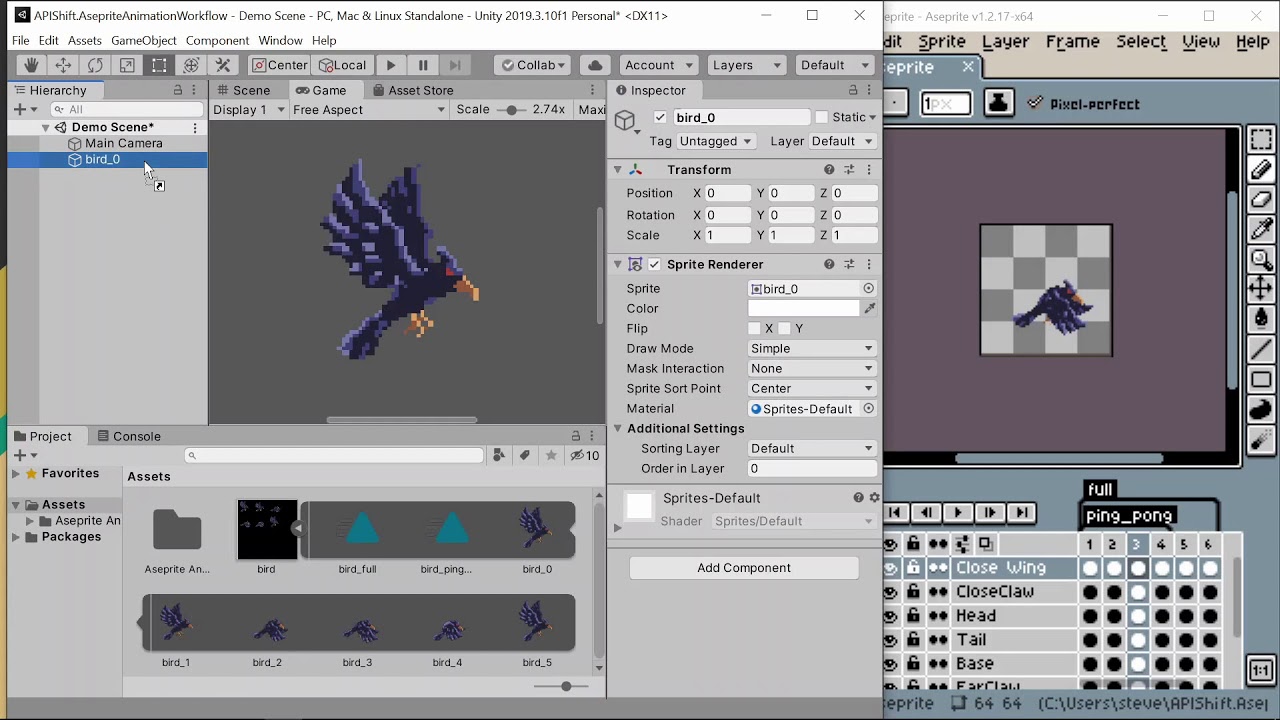Screen dimensions: 1280x720
Task: Toggle Center pivot button
Action: point(279,65)
